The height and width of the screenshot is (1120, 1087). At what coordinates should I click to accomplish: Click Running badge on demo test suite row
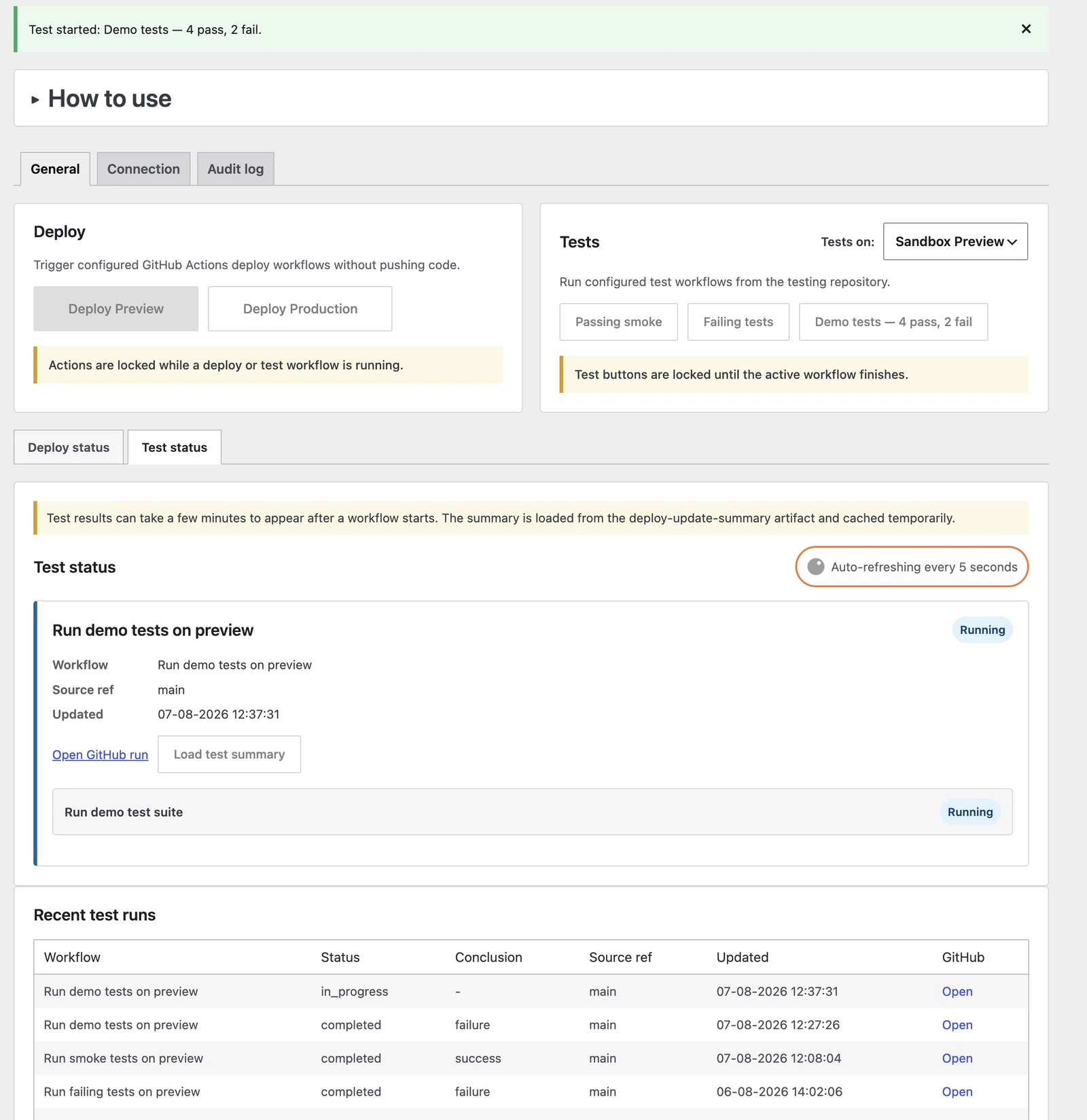[969, 811]
